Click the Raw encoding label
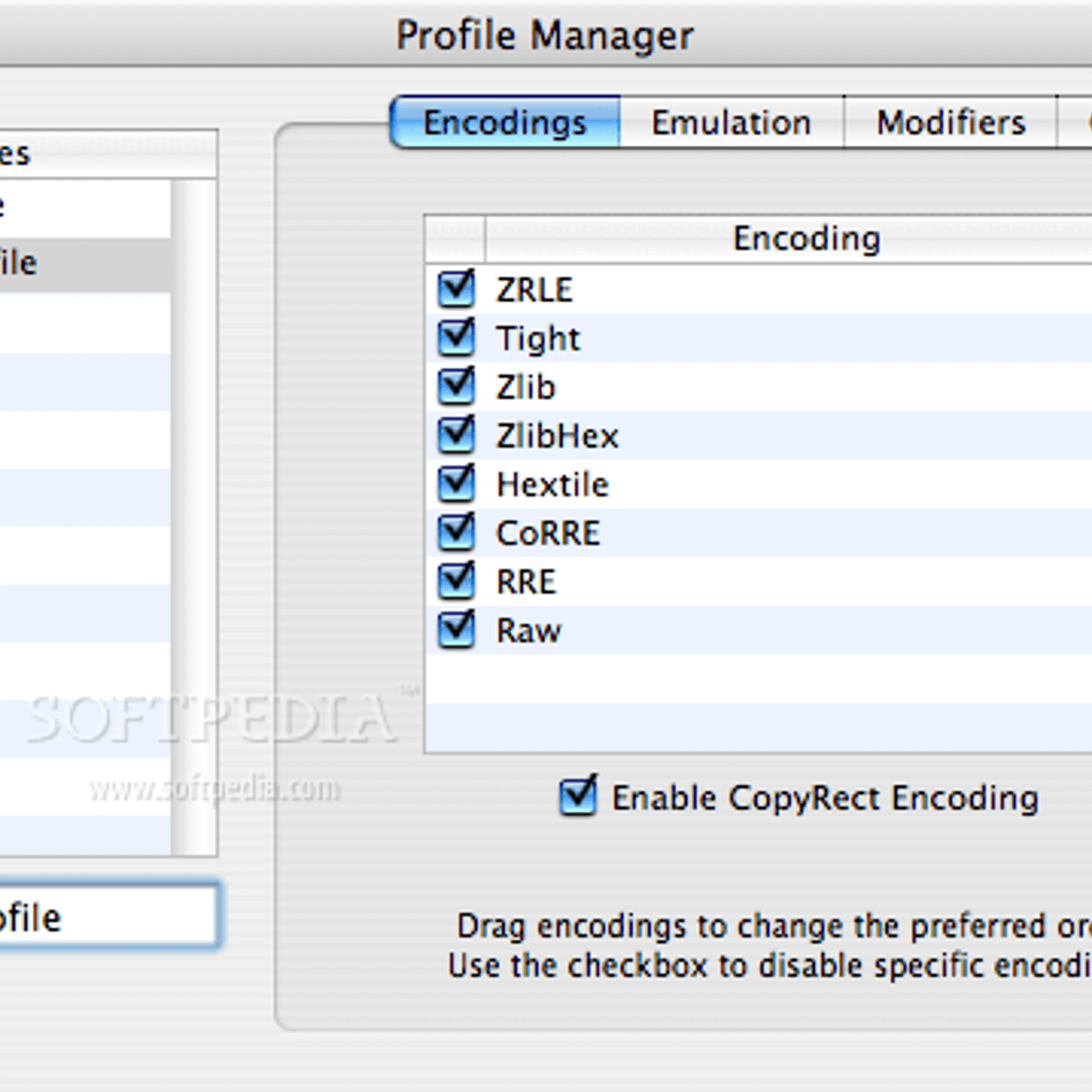 (528, 629)
